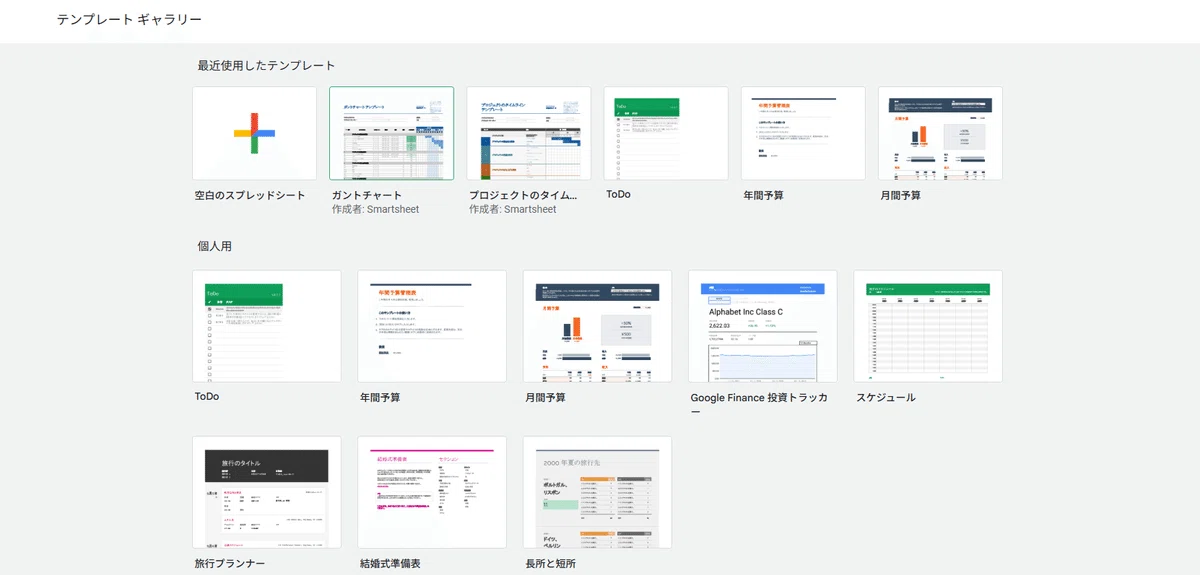Image resolution: width=1200 pixels, height=575 pixels.
Task: Click 作成者: Smartsheet under プロジェクトのタイム...
Action: (513, 210)
